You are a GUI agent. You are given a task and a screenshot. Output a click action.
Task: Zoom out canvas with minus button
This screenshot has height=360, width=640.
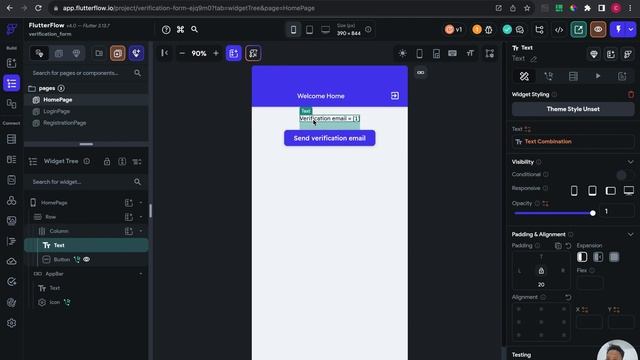point(182,53)
